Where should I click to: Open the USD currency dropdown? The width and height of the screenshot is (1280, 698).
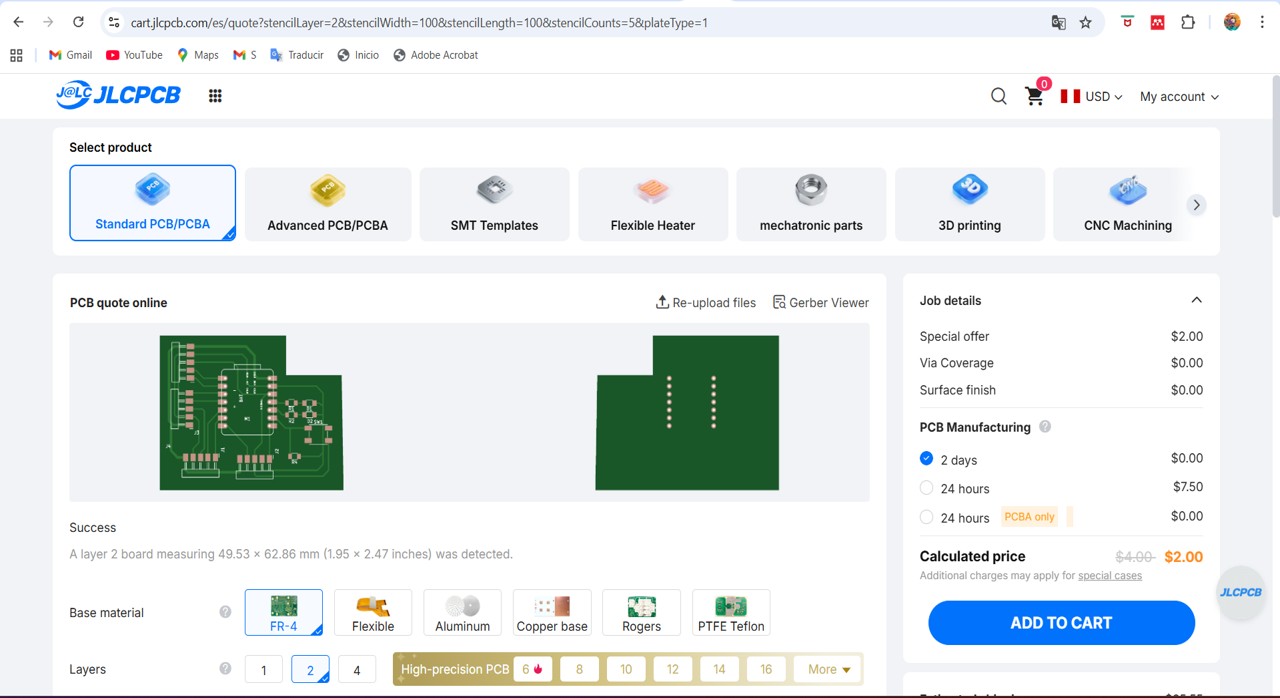point(1092,96)
